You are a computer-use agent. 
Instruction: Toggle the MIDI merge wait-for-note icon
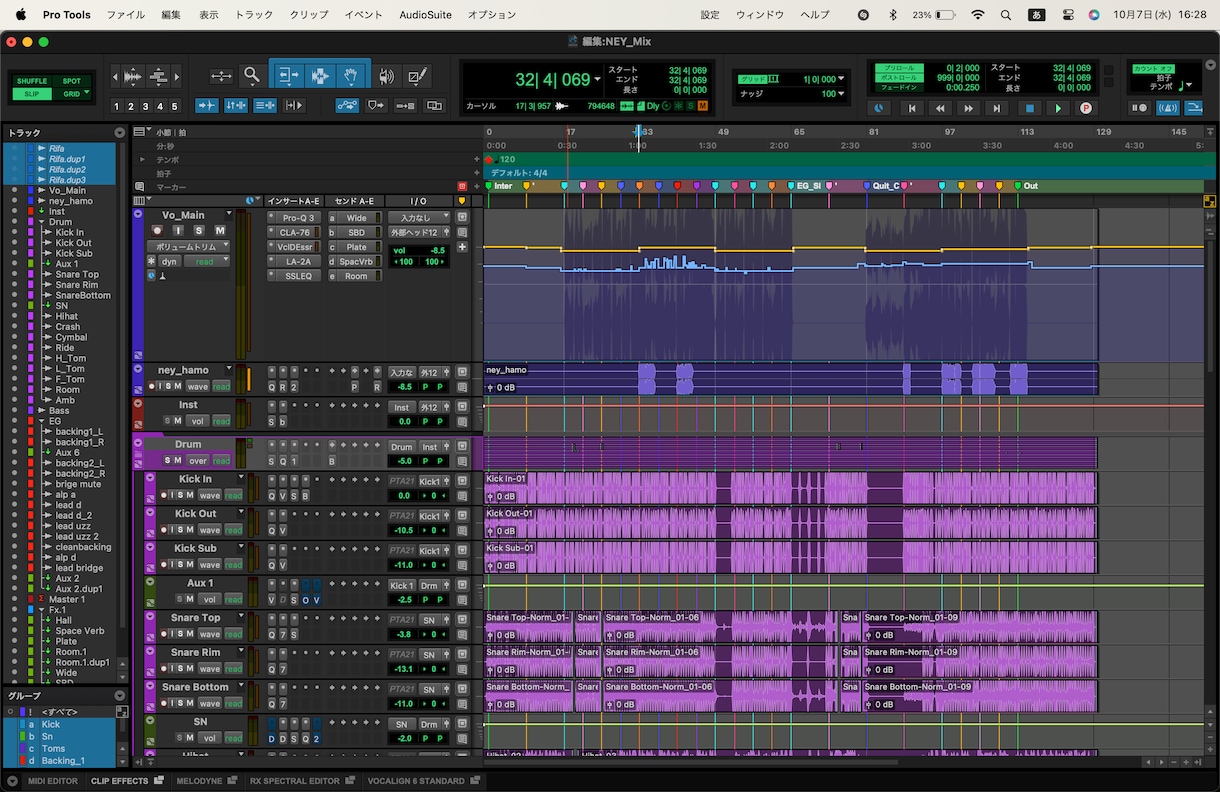tap(1140, 108)
